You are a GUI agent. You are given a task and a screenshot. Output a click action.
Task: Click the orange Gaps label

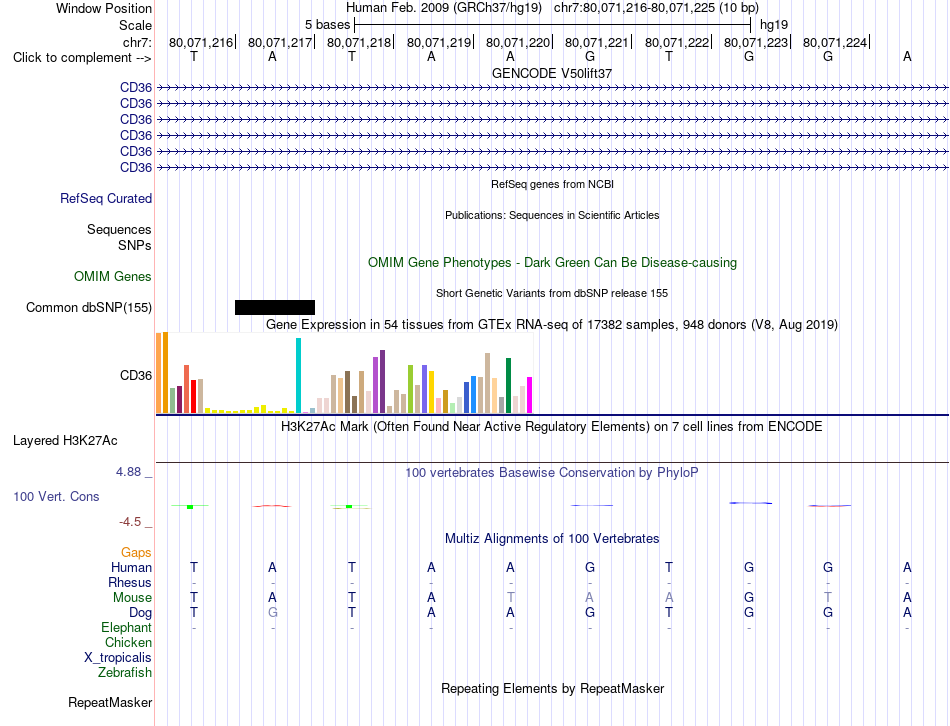coord(136,552)
